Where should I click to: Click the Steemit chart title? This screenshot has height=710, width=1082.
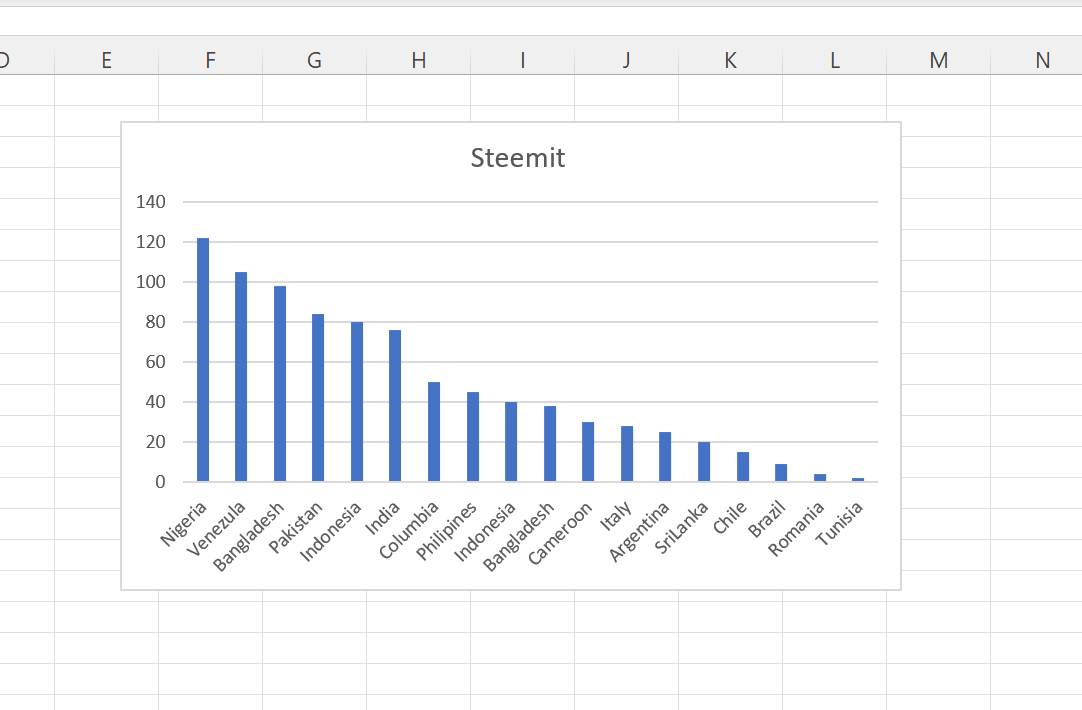coord(518,158)
